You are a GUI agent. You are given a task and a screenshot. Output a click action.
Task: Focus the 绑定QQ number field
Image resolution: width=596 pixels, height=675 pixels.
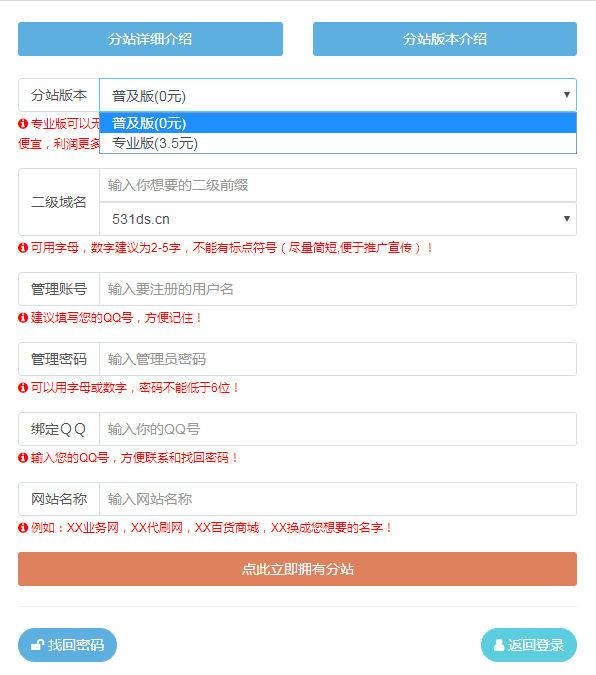click(338, 429)
